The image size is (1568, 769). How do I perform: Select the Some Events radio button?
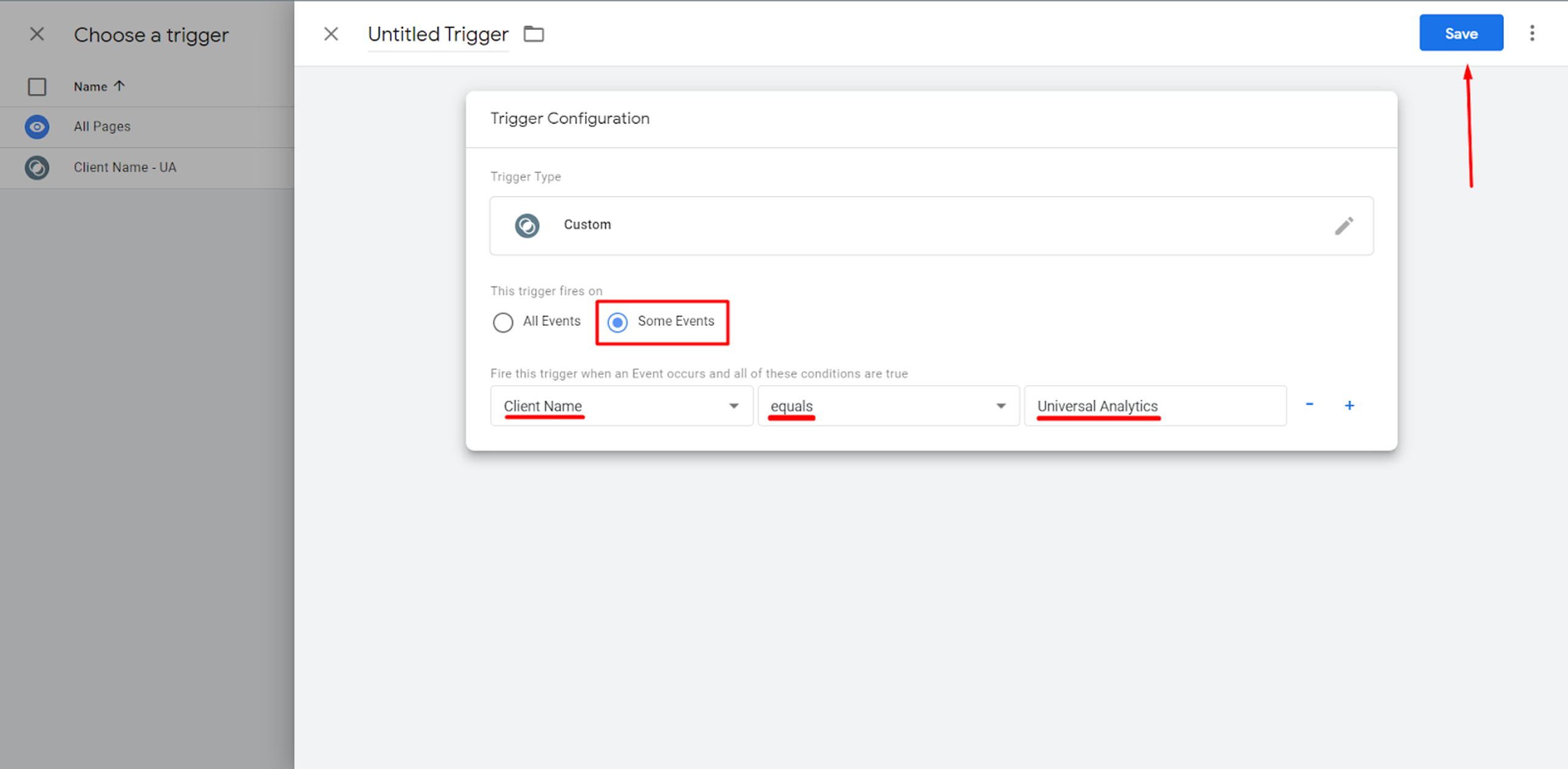coord(617,322)
